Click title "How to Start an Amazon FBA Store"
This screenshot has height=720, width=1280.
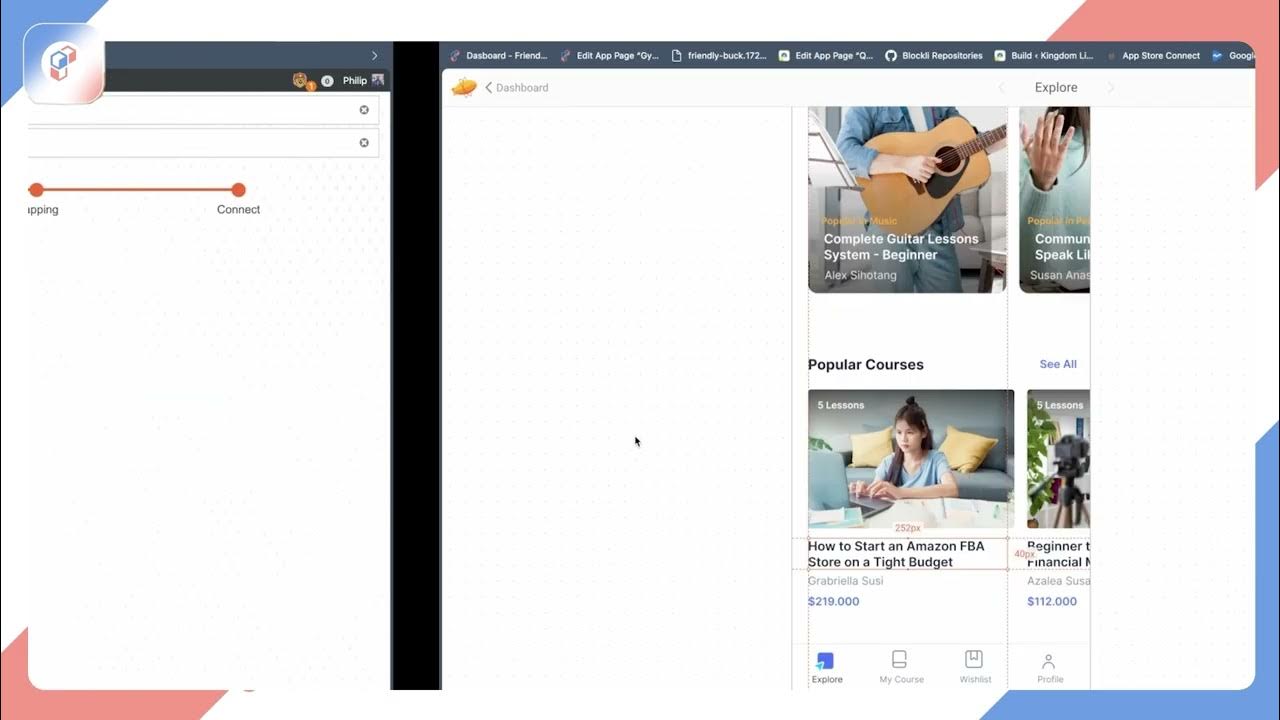pyautogui.click(x=896, y=554)
